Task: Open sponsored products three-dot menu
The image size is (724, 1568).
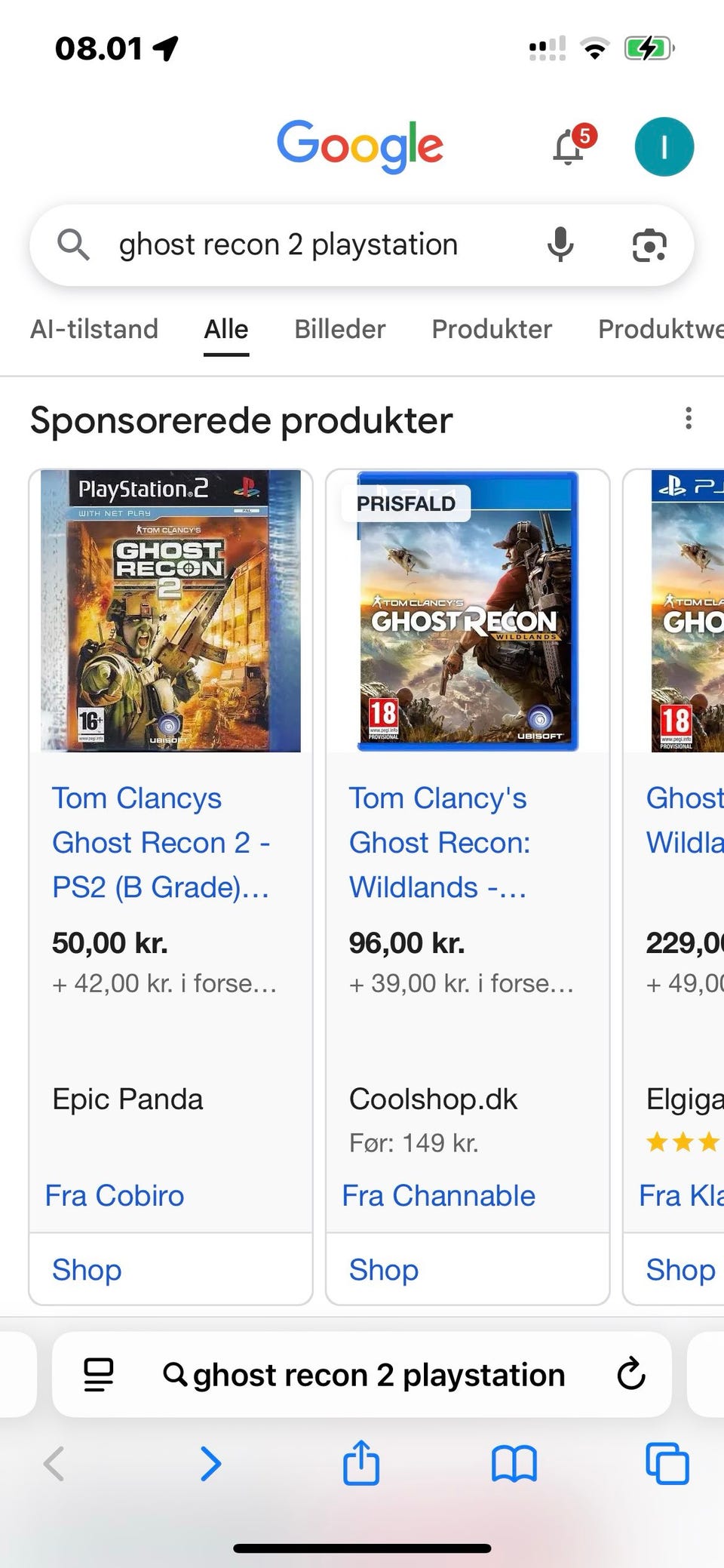Action: click(x=688, y=418)
